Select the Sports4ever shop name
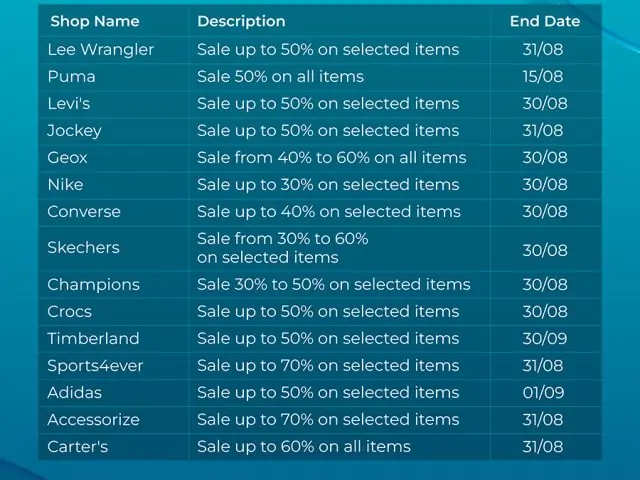Viewport: 640px width, 480px height. 95,365
